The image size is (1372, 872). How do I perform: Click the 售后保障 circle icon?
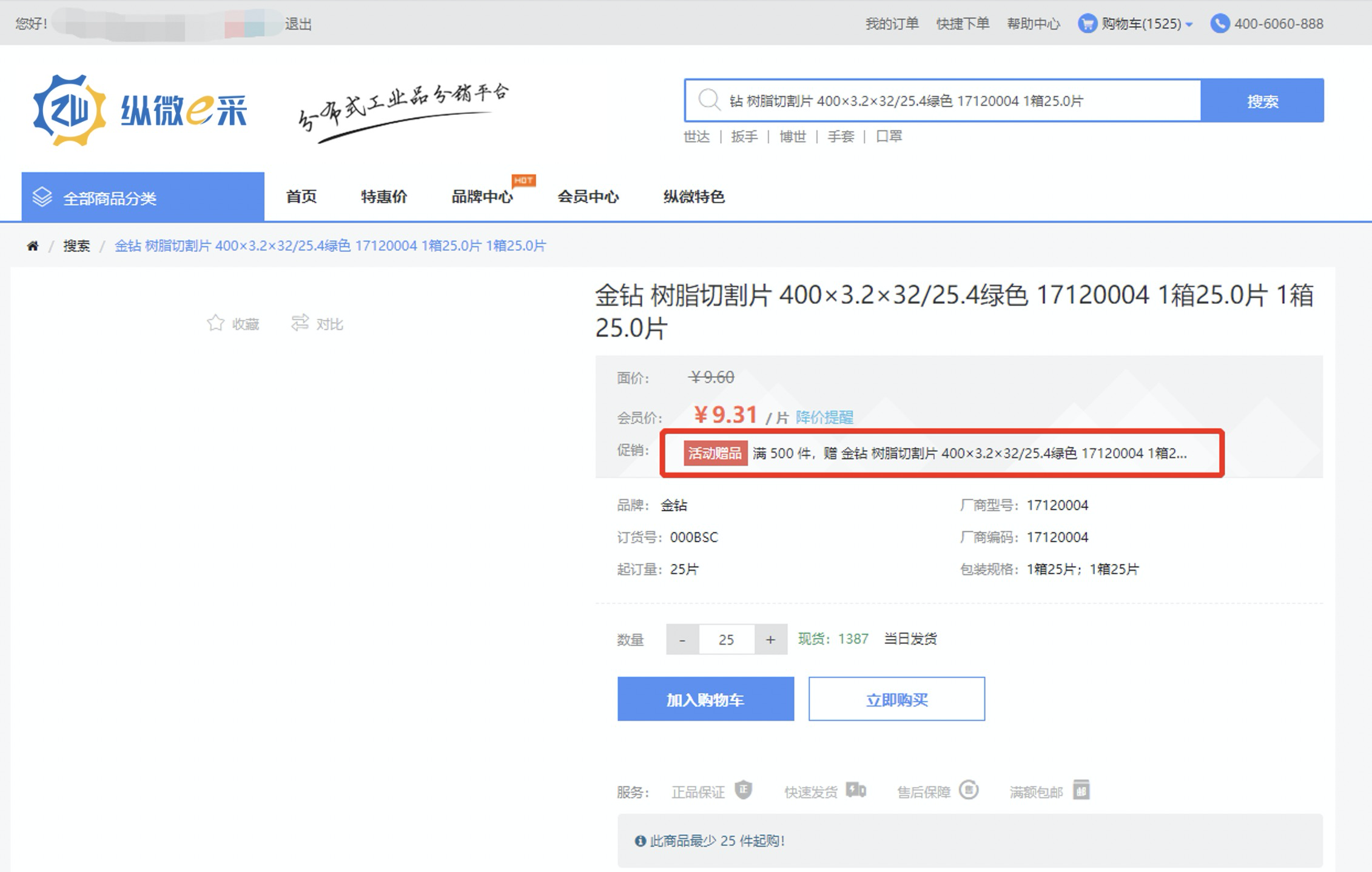(969, 790)
